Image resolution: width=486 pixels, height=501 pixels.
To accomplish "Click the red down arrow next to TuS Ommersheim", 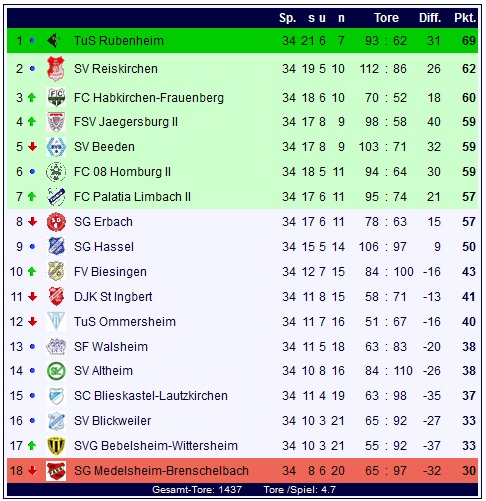I will (x=32, y=322).
